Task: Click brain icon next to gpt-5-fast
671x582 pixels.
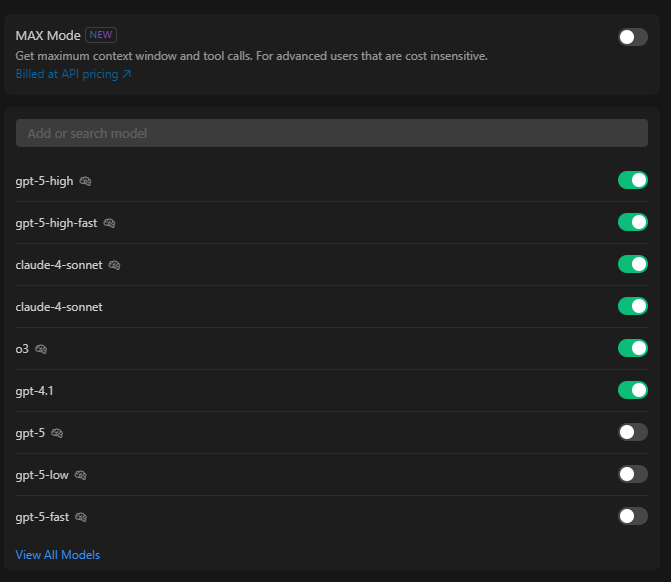Action: pos(81,517)
